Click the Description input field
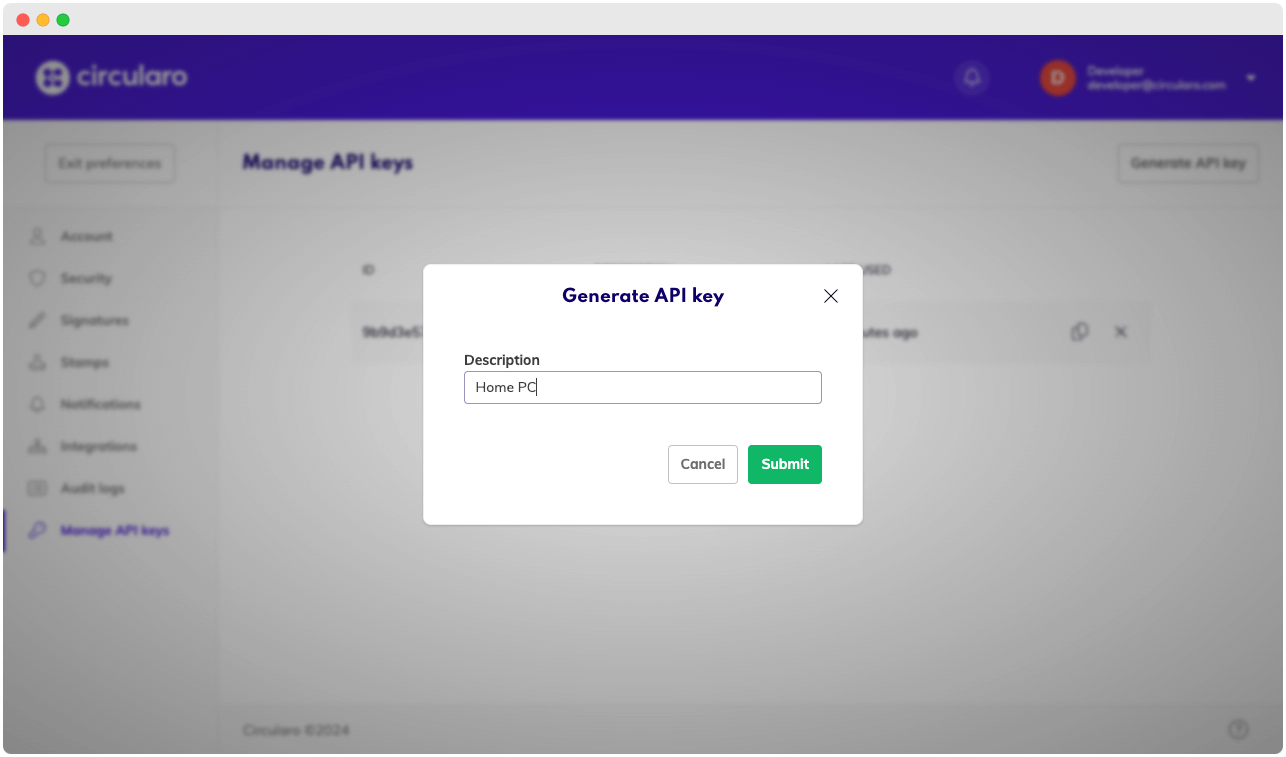Image resolution: width=1286 pixels, height=757 pixels. point(643,387)
